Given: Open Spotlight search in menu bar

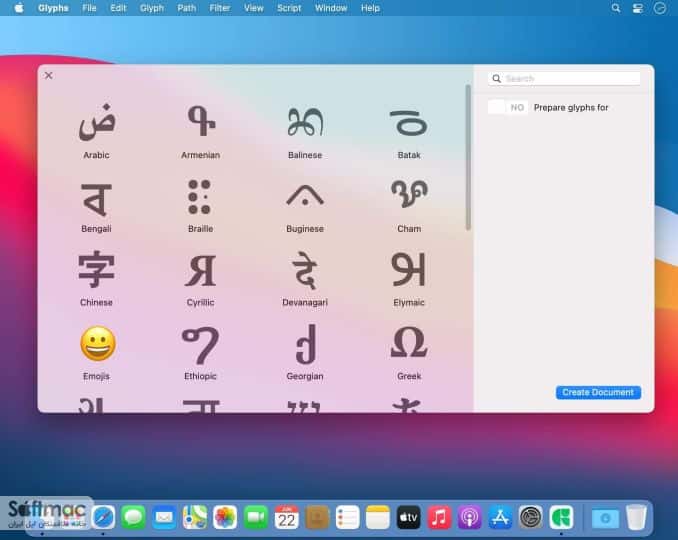Looking at the screenshot, I should coord(616,8).
